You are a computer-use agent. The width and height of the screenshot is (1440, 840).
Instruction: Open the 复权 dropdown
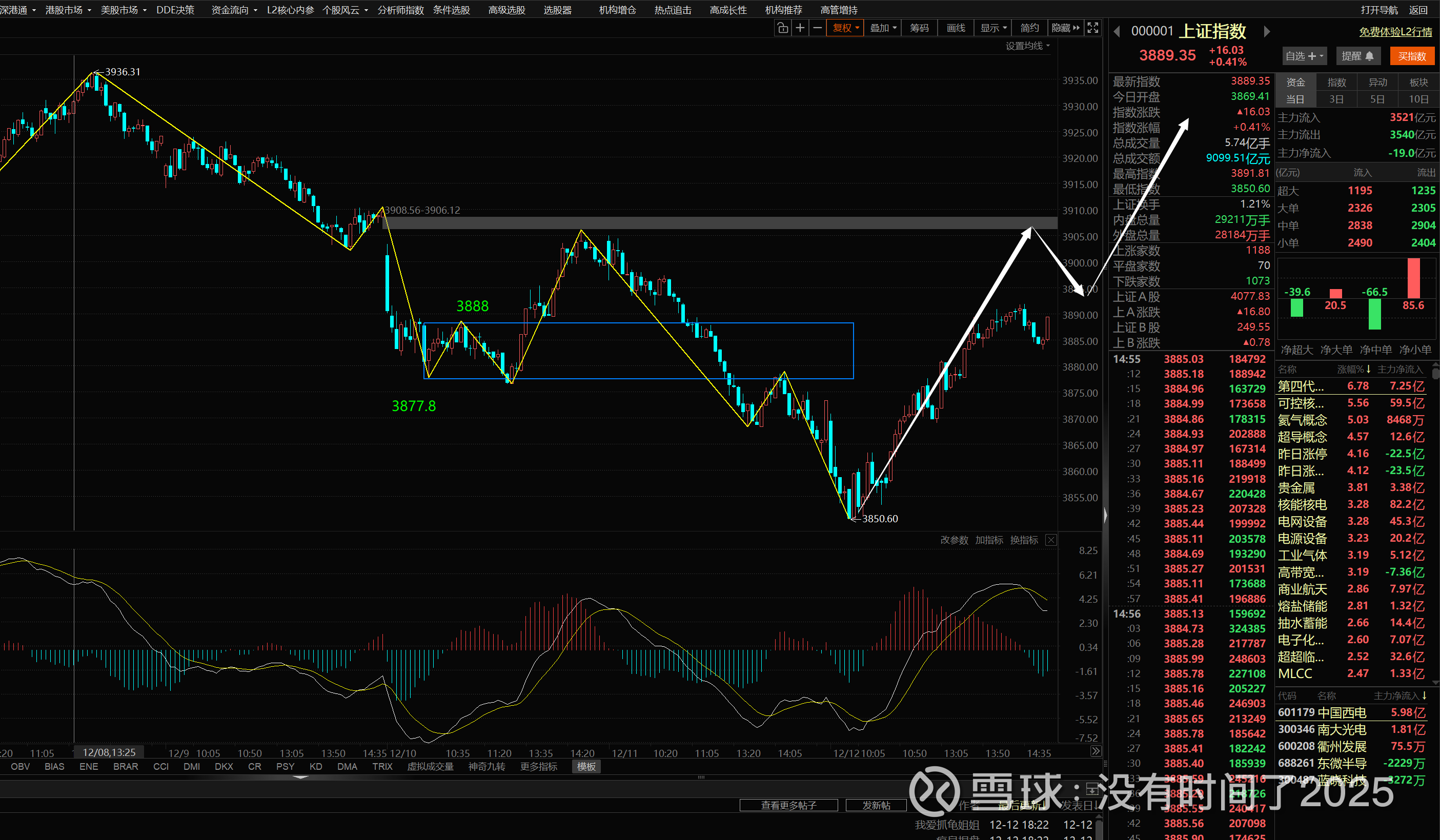coord(845,28)
